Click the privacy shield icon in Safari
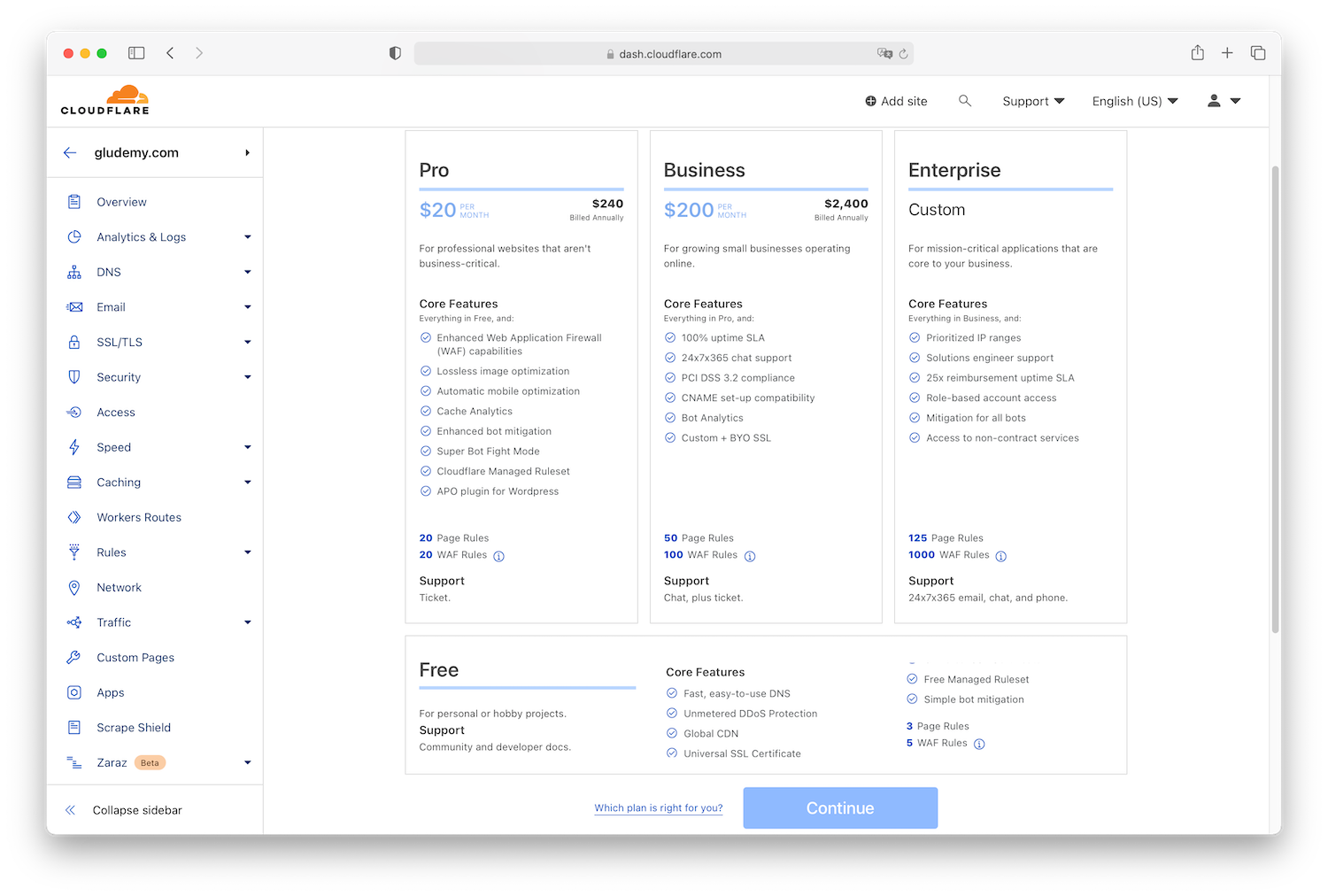The image size is (1328, 896). pos(395,53)
